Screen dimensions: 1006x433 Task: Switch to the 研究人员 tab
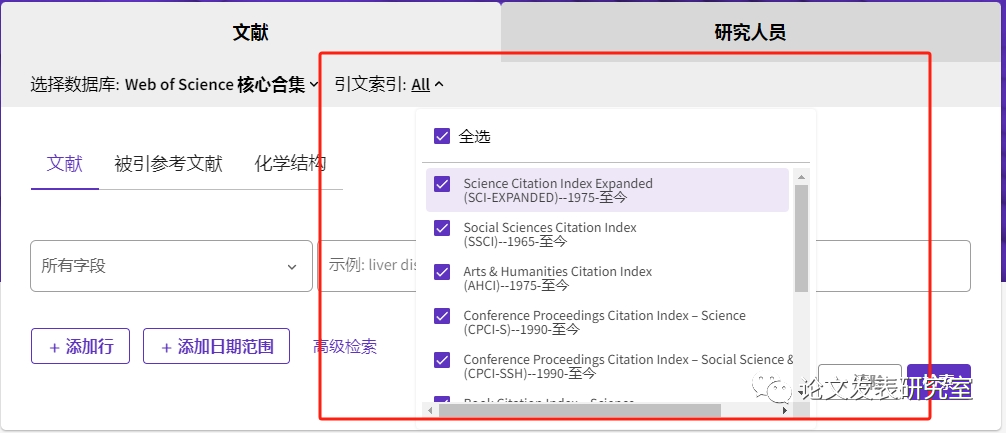point(751,32)
